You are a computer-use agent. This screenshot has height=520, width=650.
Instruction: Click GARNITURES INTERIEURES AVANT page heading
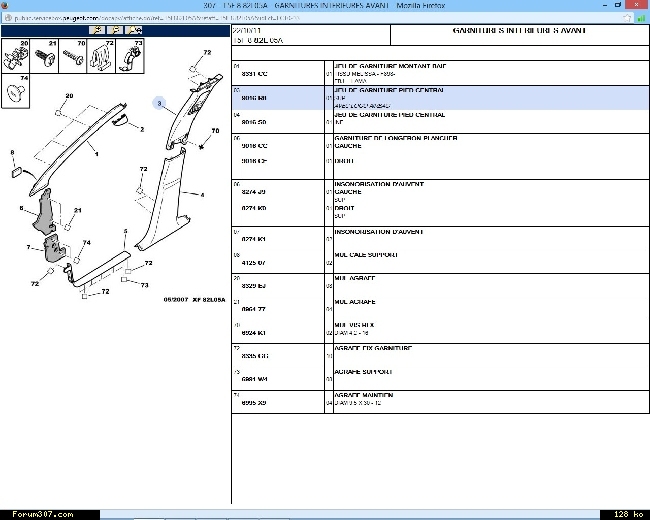click(x=519, y=30)
